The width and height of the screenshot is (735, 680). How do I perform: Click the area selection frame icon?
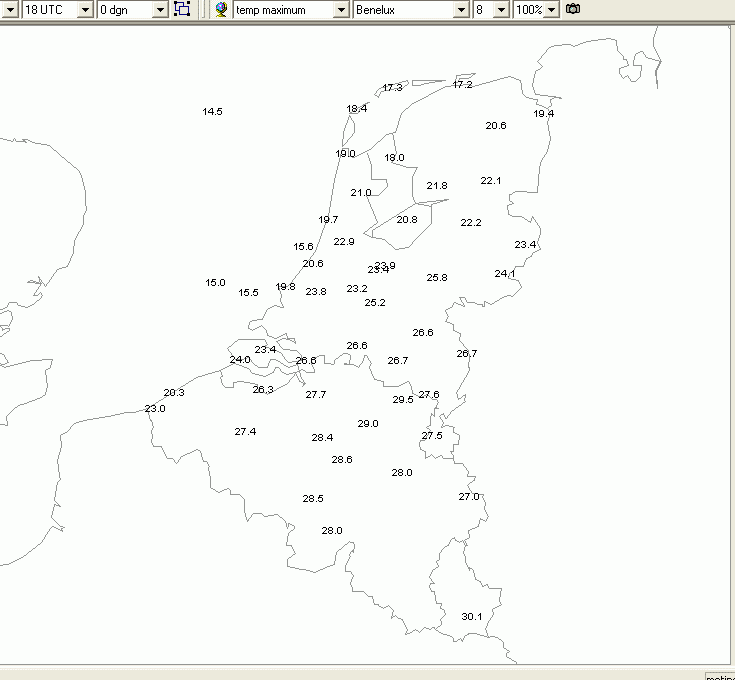click(x=182, y=9)
